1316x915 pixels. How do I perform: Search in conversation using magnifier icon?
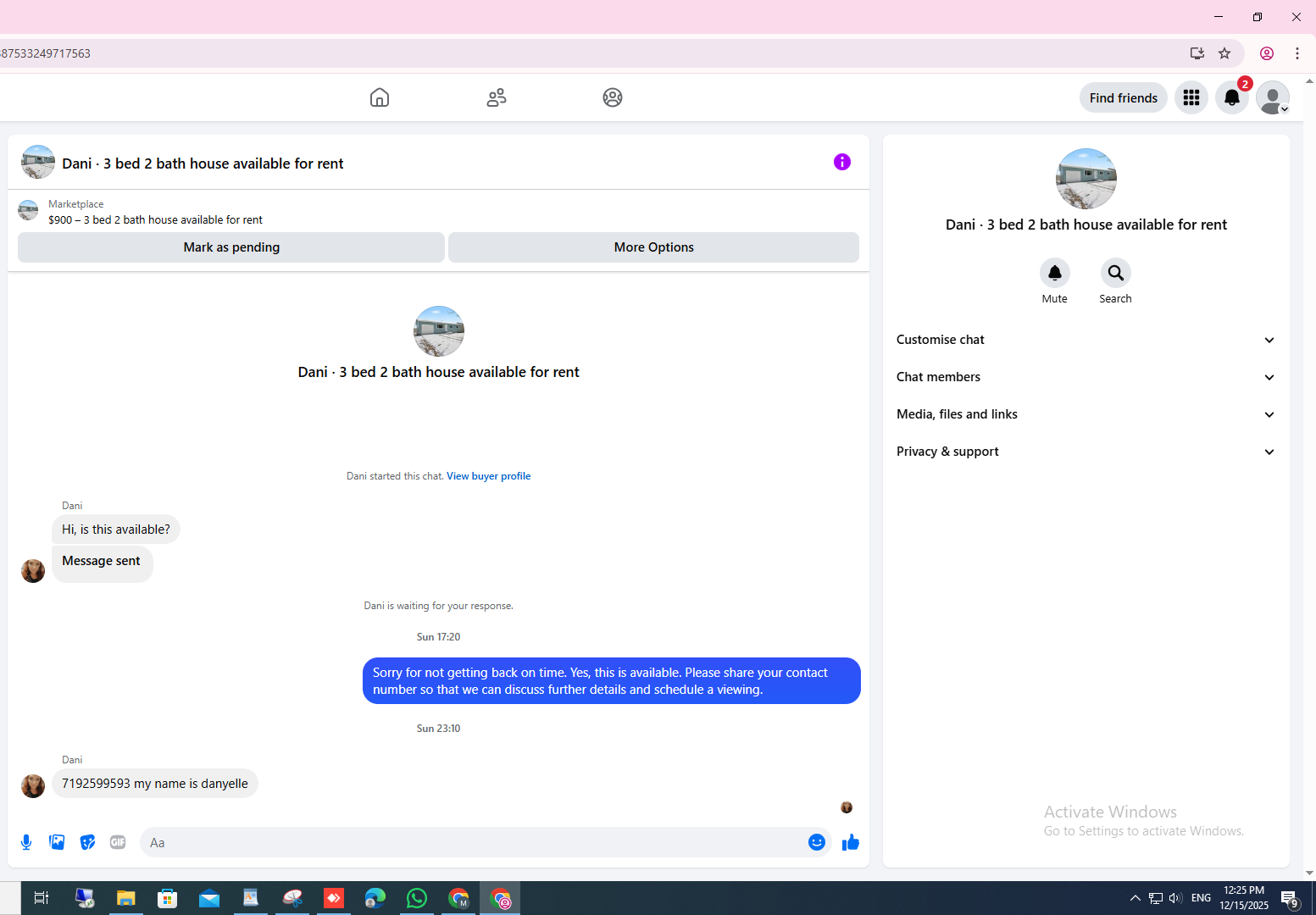pos(1116,273)
